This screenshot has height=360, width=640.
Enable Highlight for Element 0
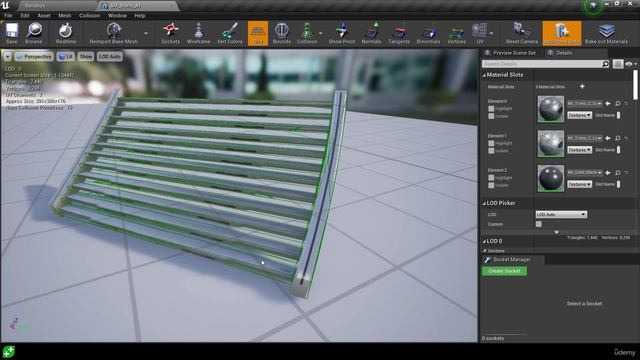click(491, 109)
